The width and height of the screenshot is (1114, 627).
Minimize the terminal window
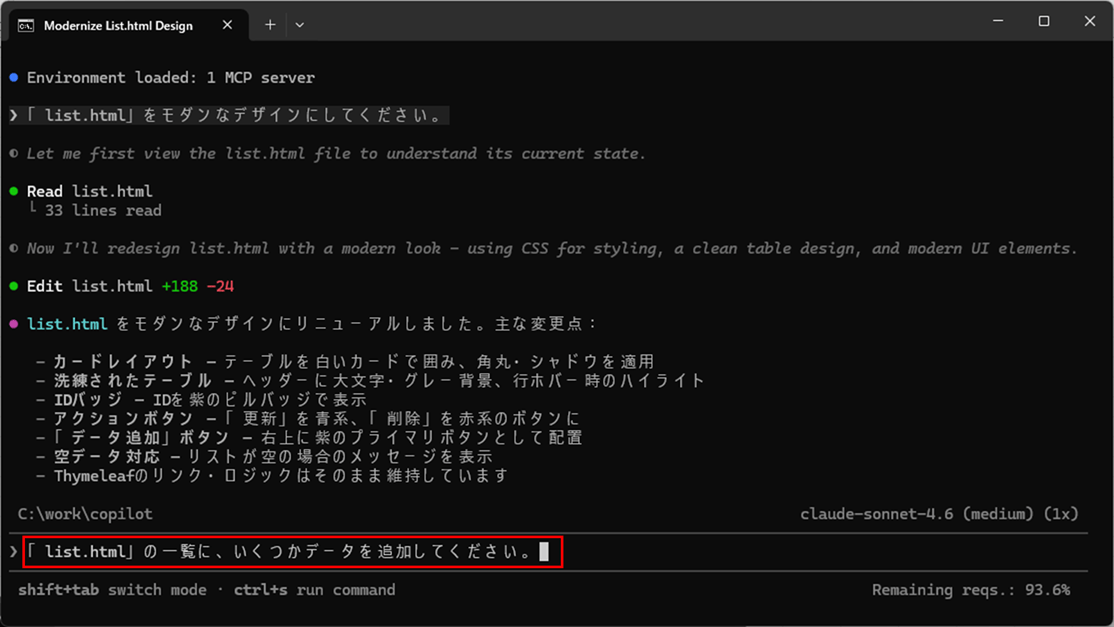point(997,21)
